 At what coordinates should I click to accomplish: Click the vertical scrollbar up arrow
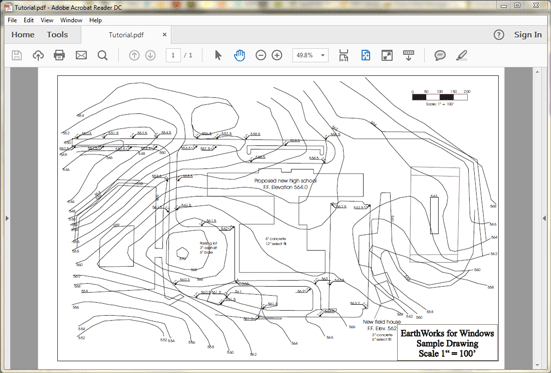tap(537, 72)
